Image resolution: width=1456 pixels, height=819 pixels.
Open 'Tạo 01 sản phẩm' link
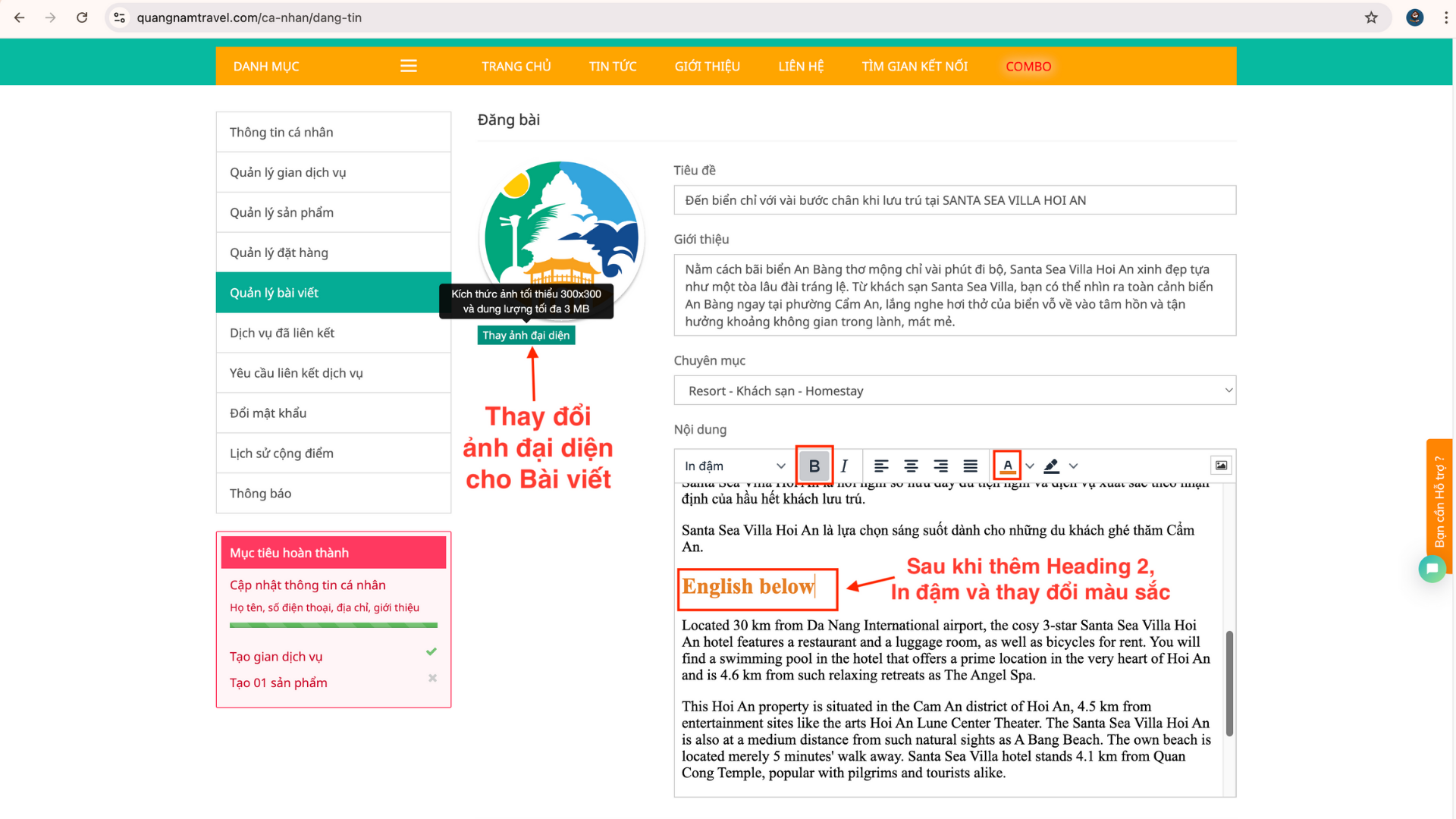tap(278, 682)
